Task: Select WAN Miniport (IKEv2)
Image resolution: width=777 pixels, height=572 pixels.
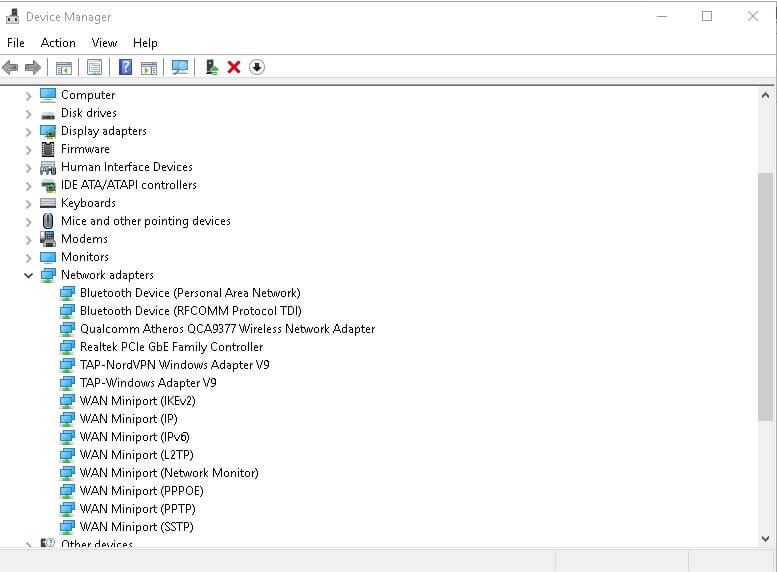Action: 137,400
